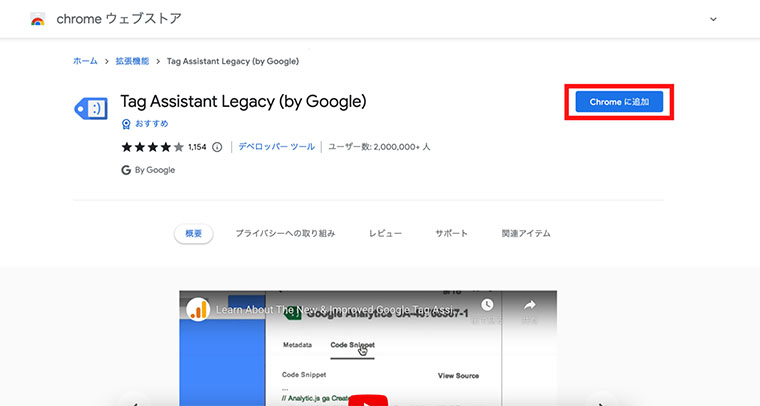Click the Tag Assistant tag icon
The height and width of the screenshot is (406, 760).
coord(91,109)
